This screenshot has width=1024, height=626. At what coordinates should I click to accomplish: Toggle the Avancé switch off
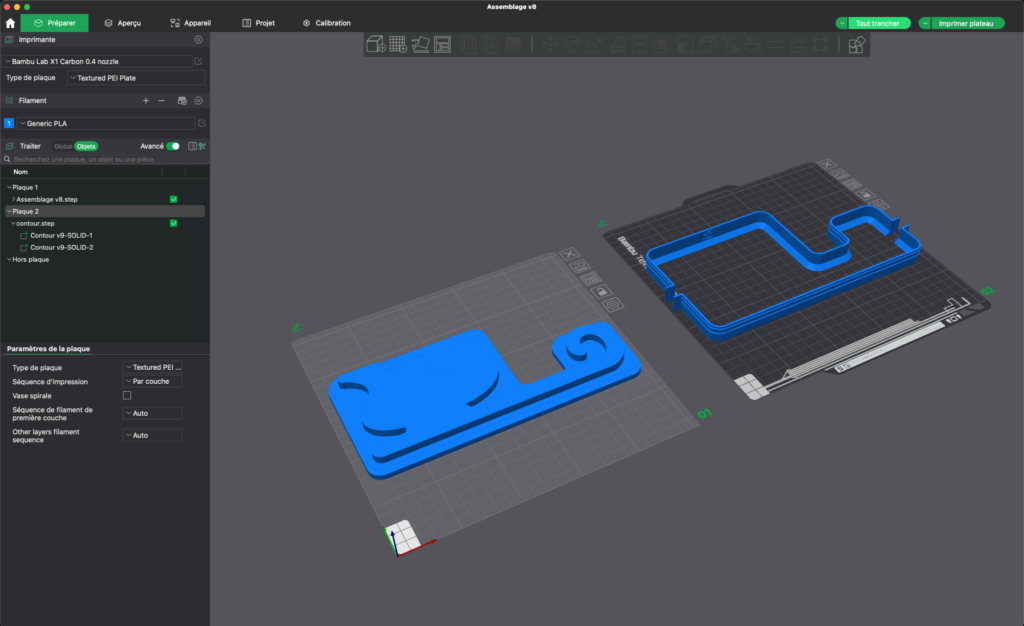coord(173,146)
